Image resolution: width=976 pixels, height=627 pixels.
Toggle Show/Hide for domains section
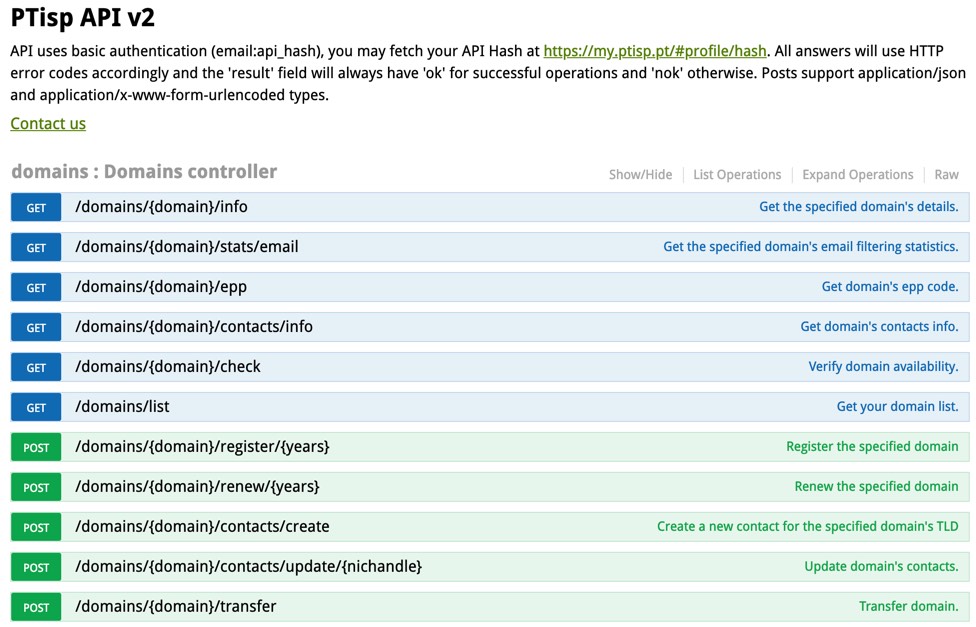(x=640, y=175)
